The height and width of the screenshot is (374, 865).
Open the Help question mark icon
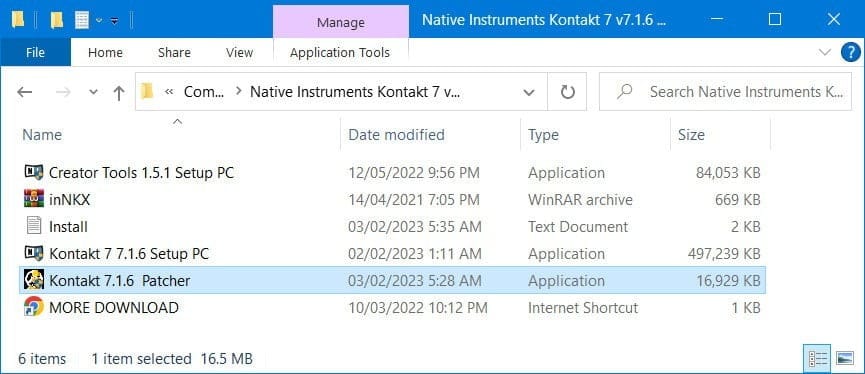click(x=851, y=53)
